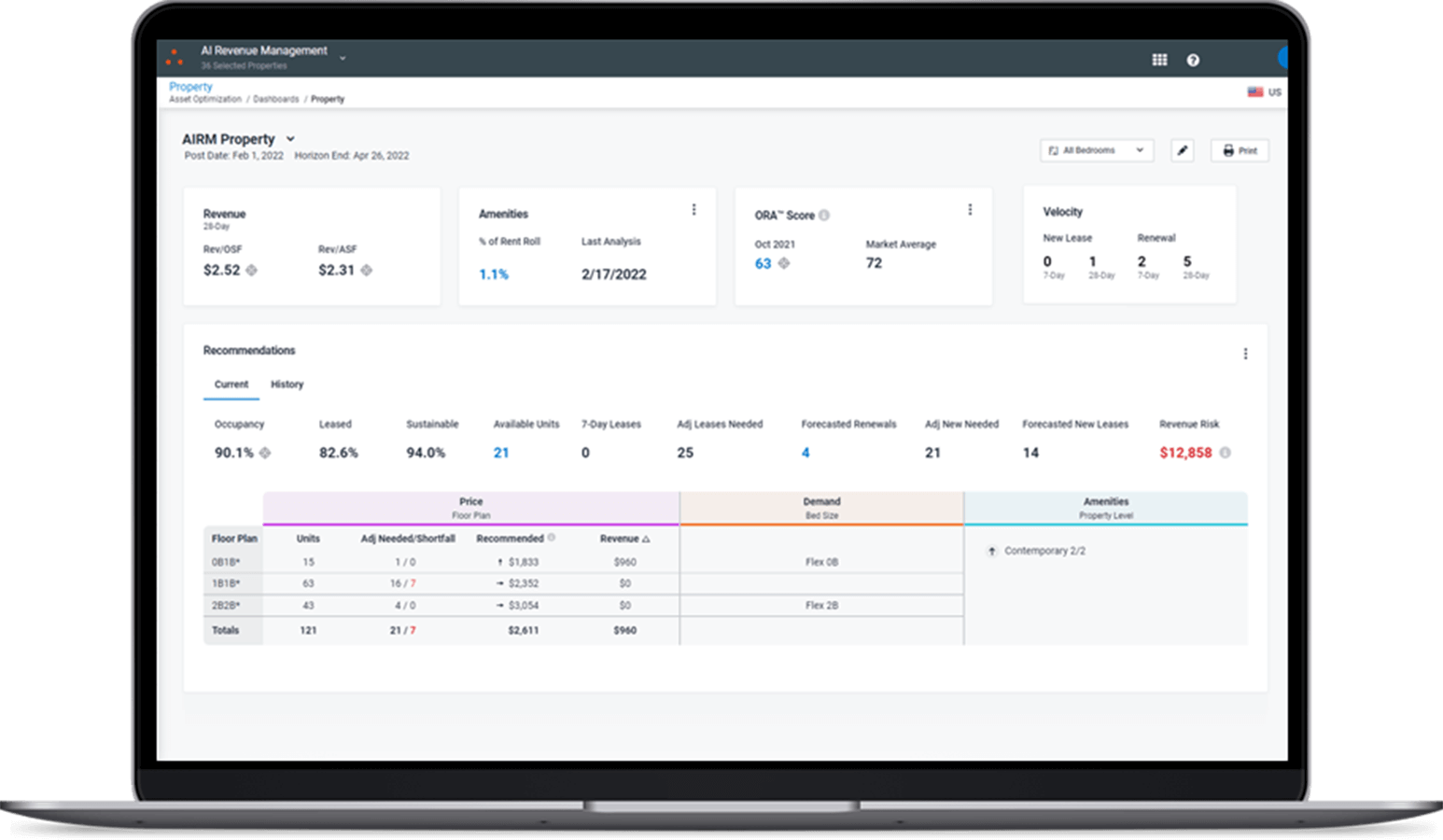The height and width of the screenshot is (840, 1443).
Task: Open the AI Revenue Management property switcher
Action: coord(343,57)
